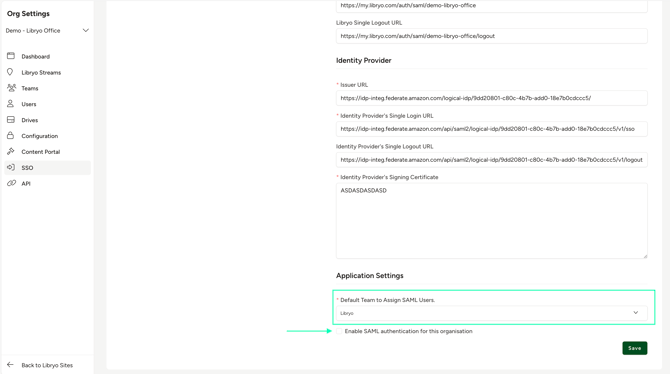Click the demo-libryo-office SAML URL field
Viewport: 670px width, 374px height.
point(491,6)
